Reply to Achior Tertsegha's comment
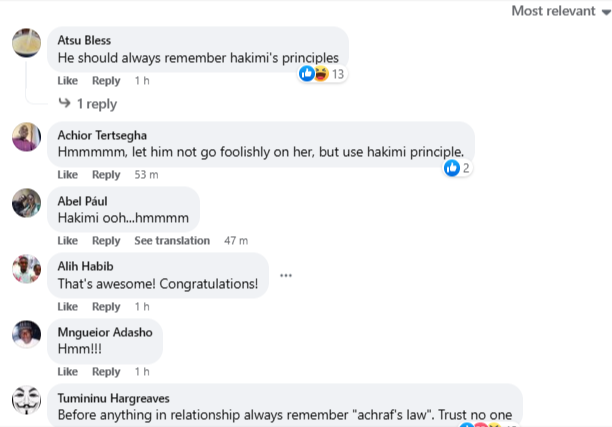612x427 pixels. click(106, 175)
